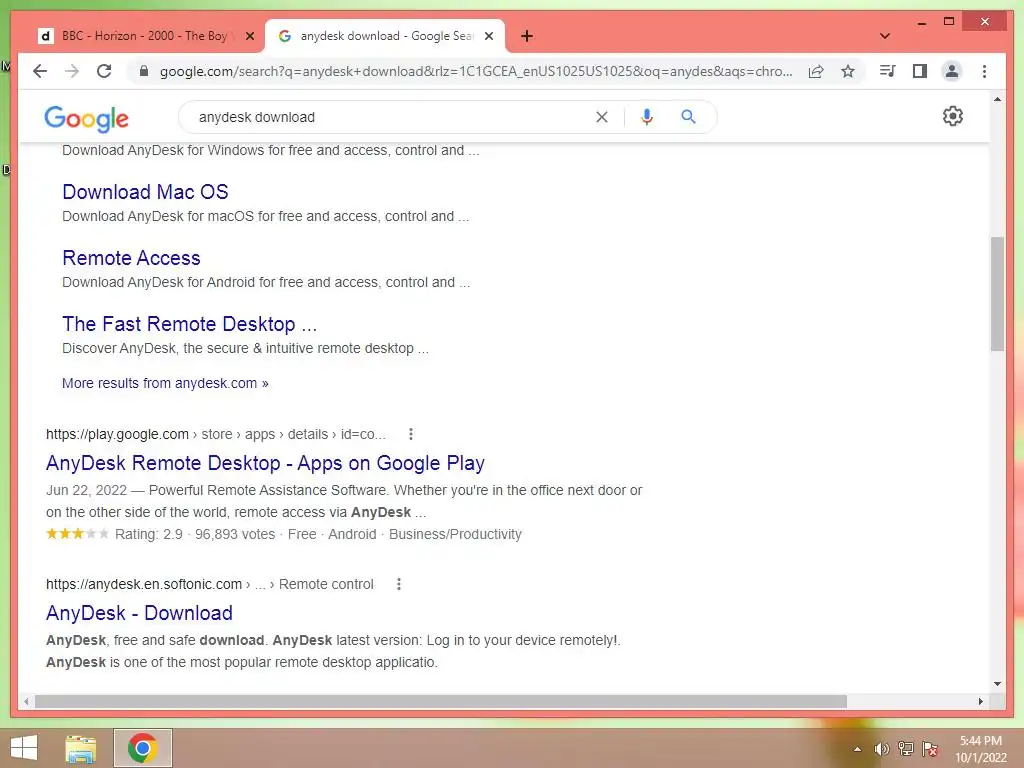
Task: Open AnyDesk - Download Softonic result
Action: coord(139,613)
